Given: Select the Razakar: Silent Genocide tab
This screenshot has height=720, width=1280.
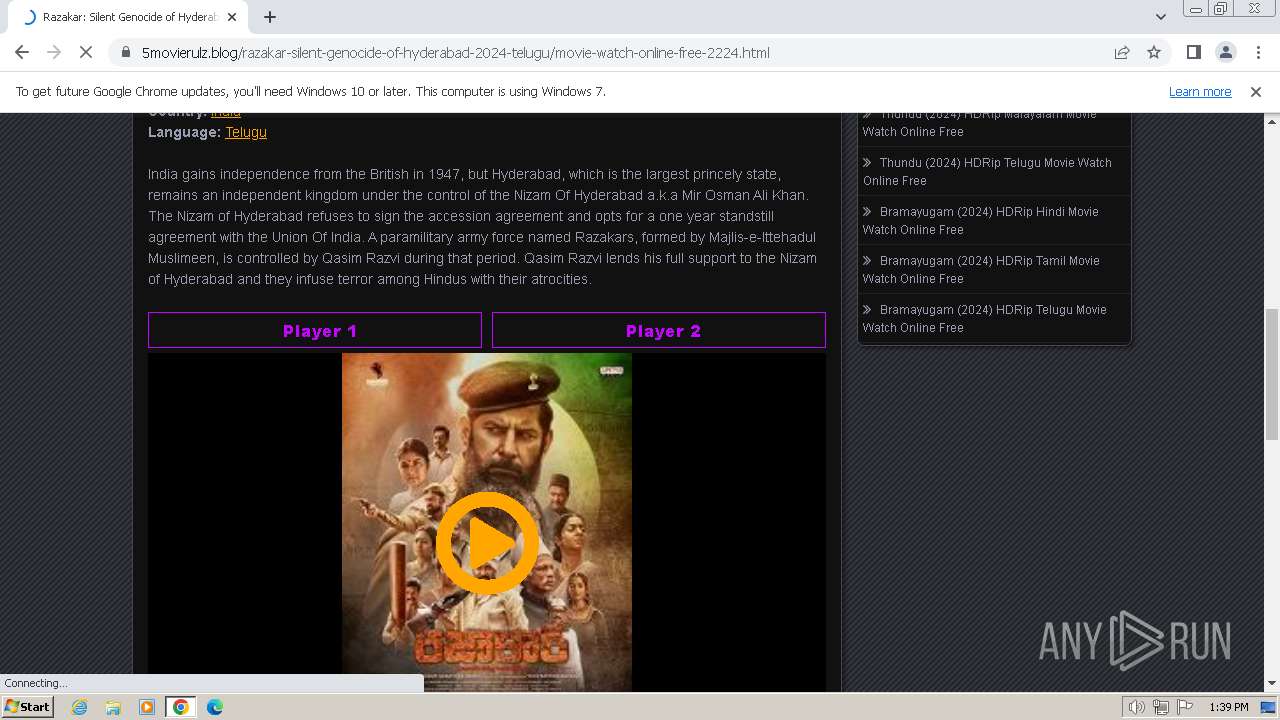Looking at the screenshot, I should click(x=126, y=17).
